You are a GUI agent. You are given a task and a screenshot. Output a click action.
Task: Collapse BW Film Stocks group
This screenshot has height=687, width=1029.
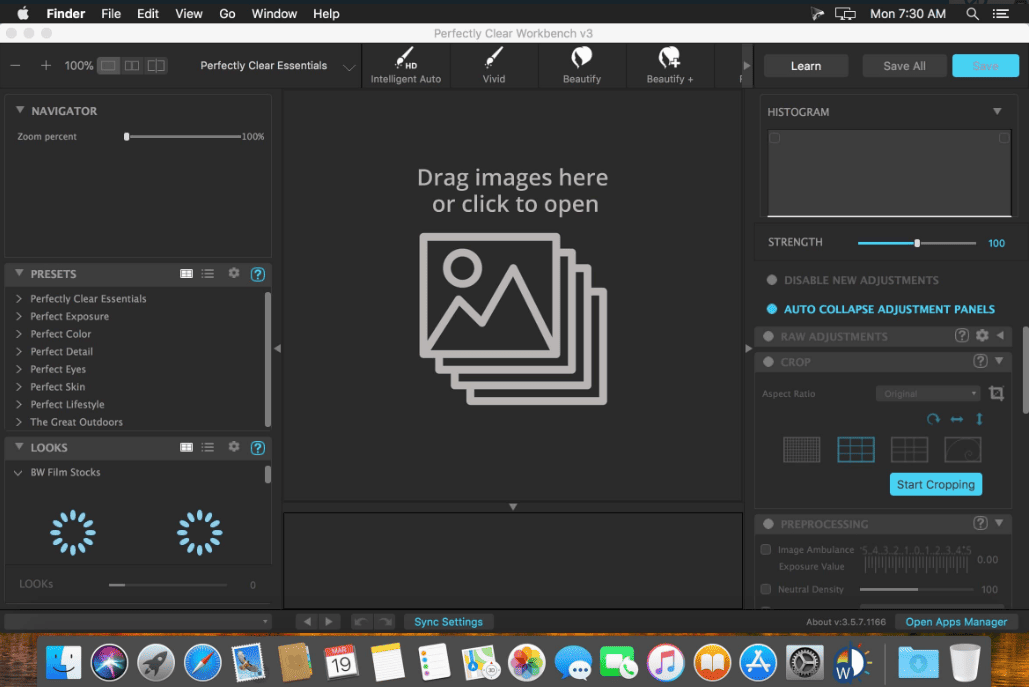click(x=18, y=472)
